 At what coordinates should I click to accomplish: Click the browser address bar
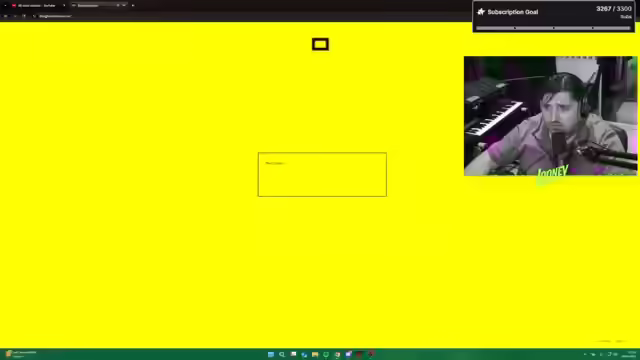tap(245, 16)
